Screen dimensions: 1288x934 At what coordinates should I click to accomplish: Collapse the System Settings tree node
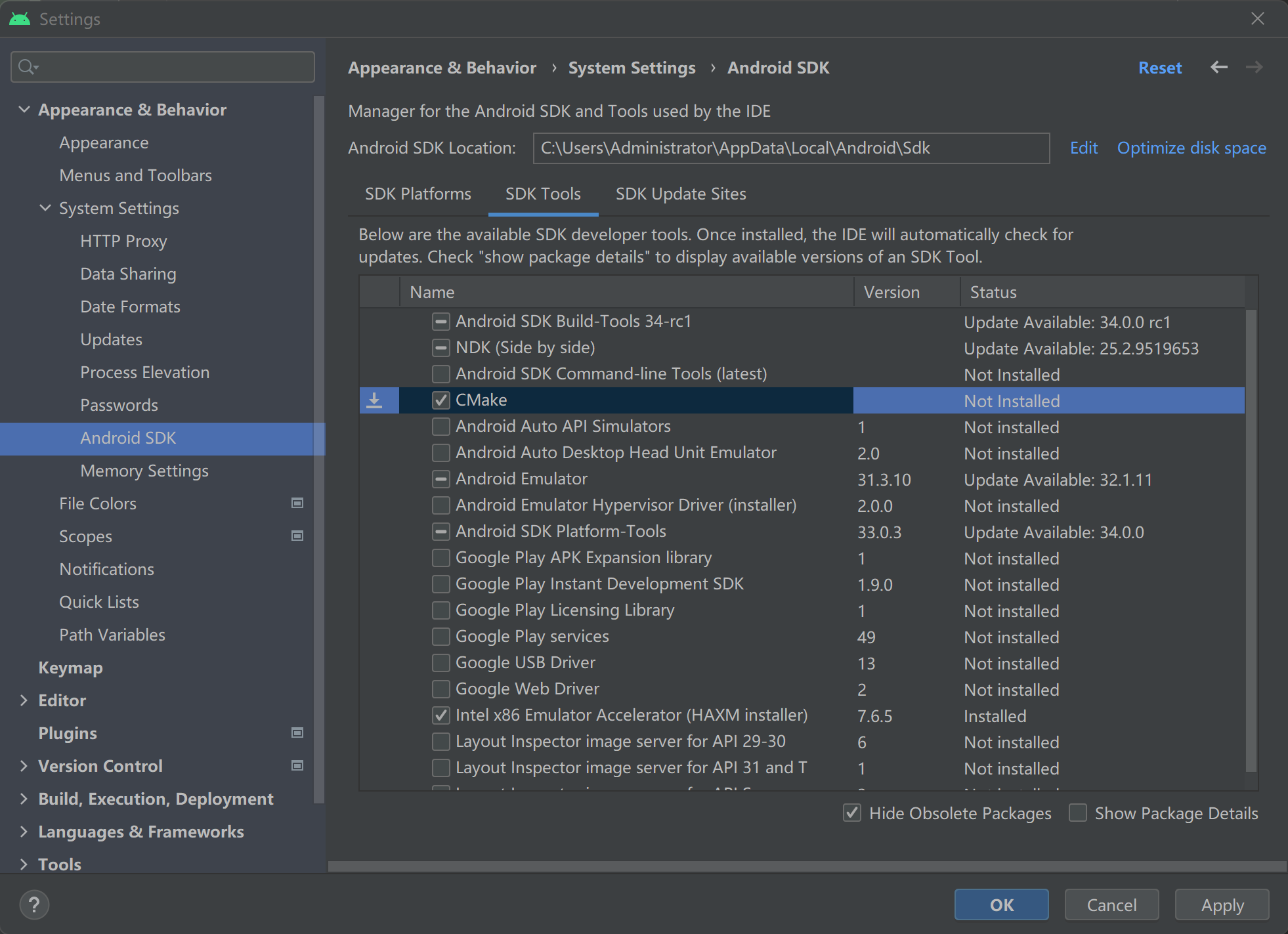pyautogui.click(x=45, y=208)
